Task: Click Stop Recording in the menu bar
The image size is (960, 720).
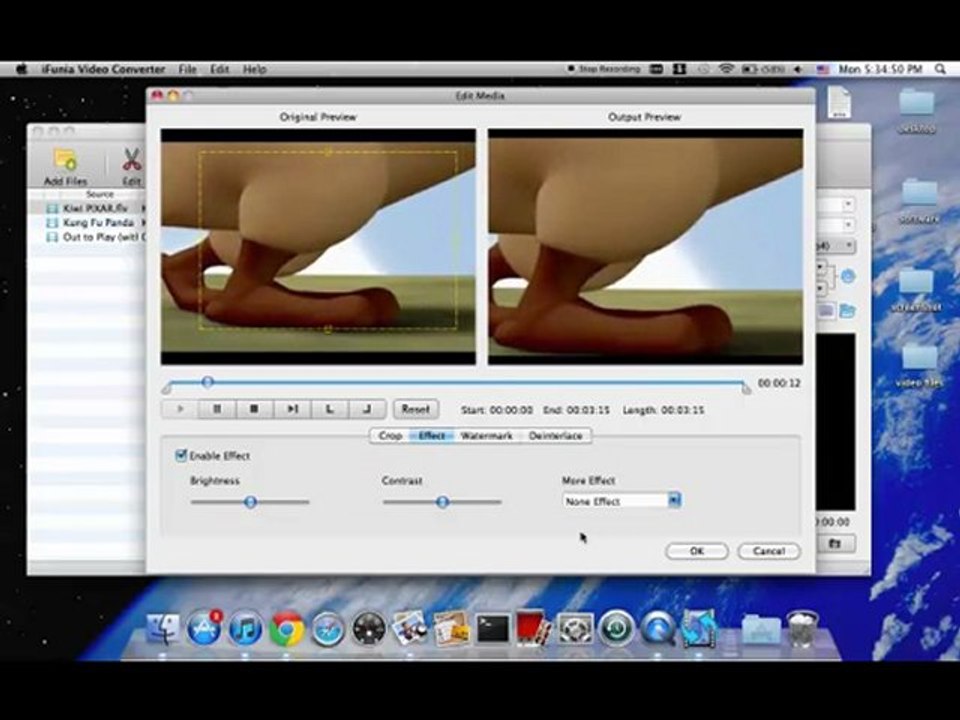Action: tap(604, 69)
